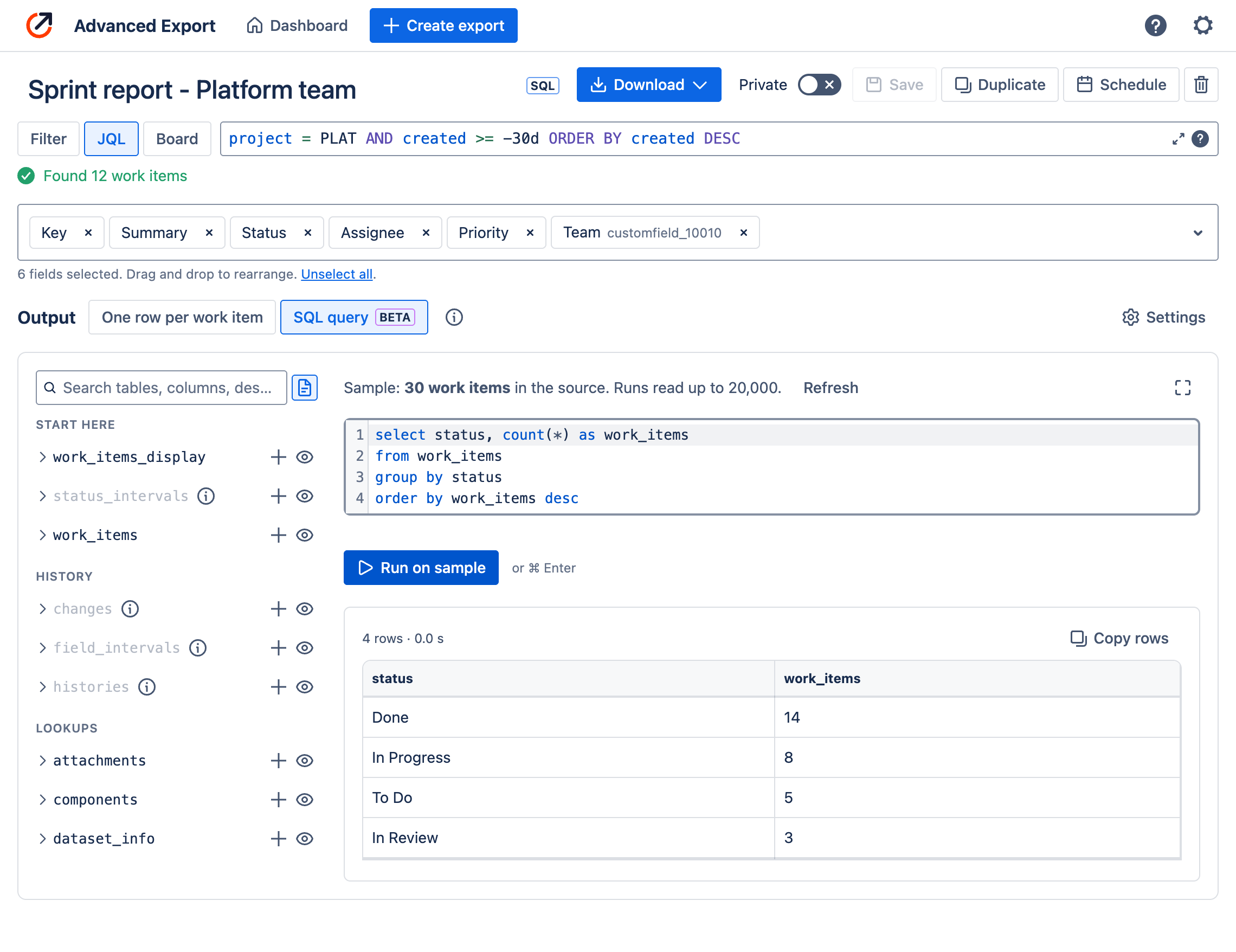Add changes table with plus icon
Image resolution: width=1236 pixels, height=952 pixels.
pyautogui.click(x=278, y=609)
